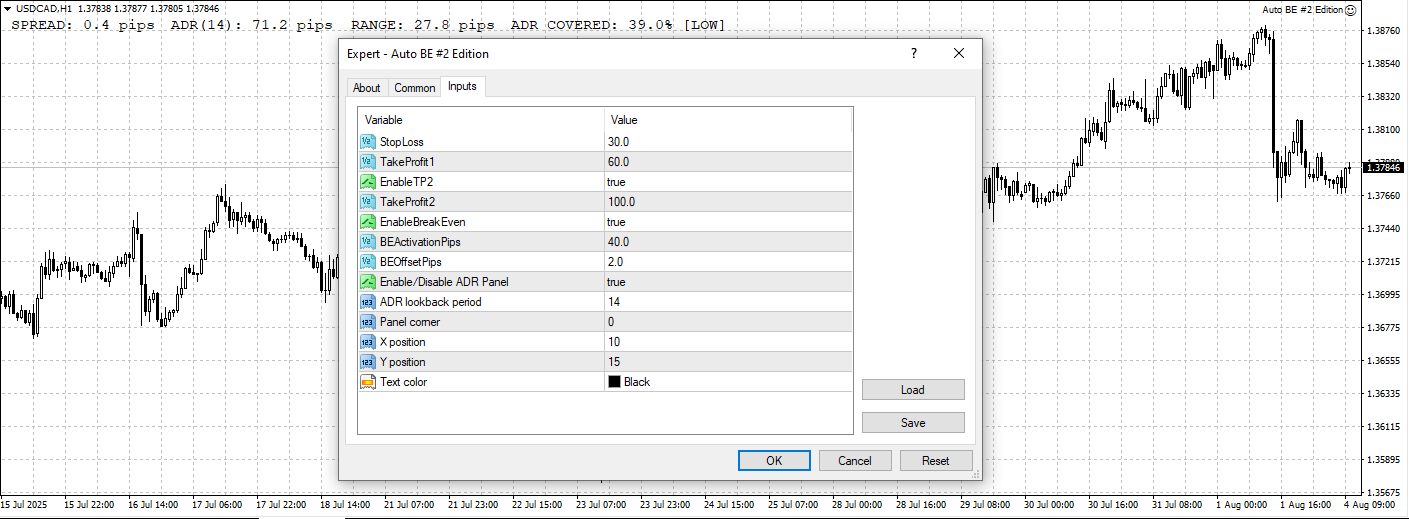1409x519 pixels.
Task: Select the Y position value 15
Action: tap(614, 362)
